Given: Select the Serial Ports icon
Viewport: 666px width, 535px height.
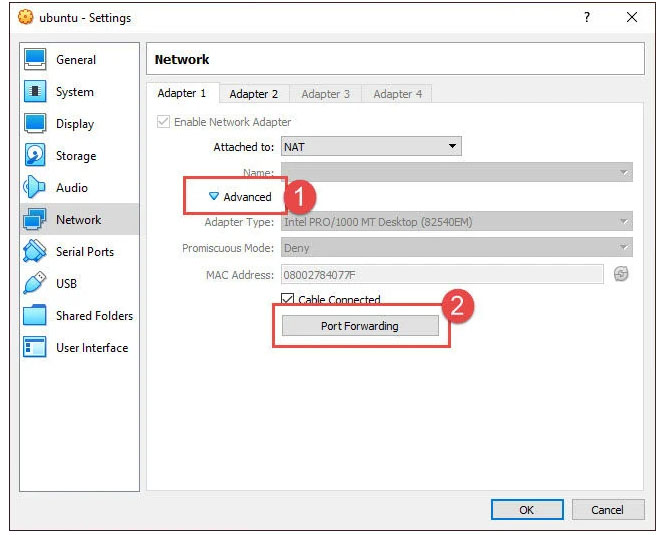Looking at the screenshot, I should 35,252.
